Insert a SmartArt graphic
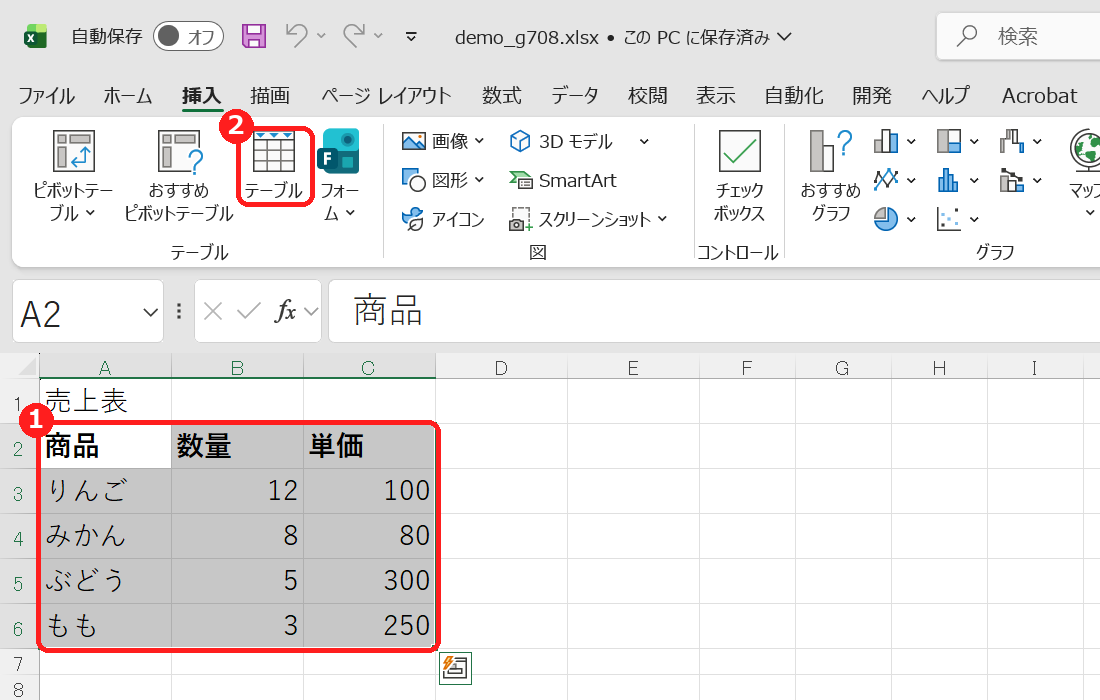 (563, 180)
